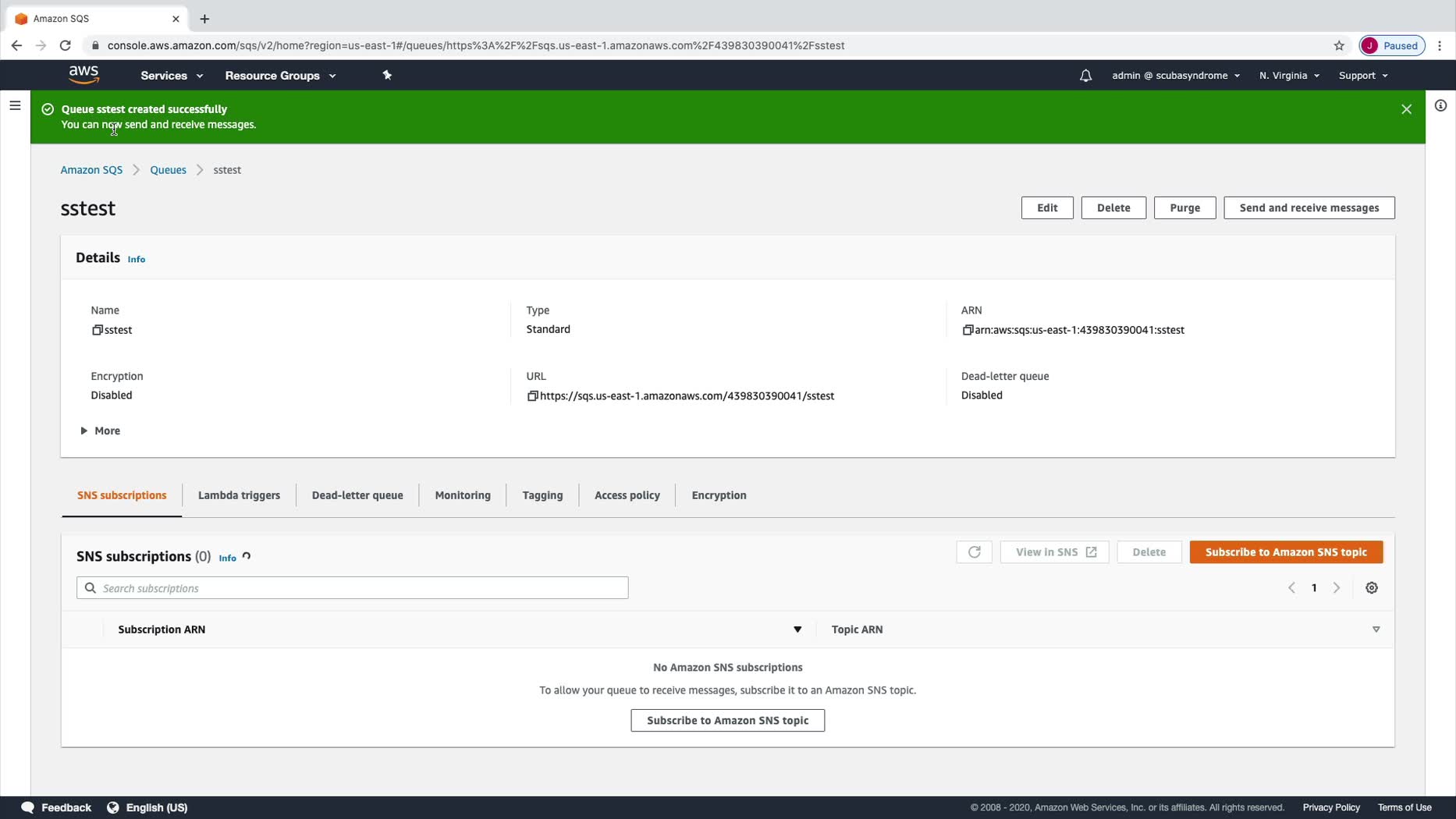Open the Tagging tab

coord(542,495)
